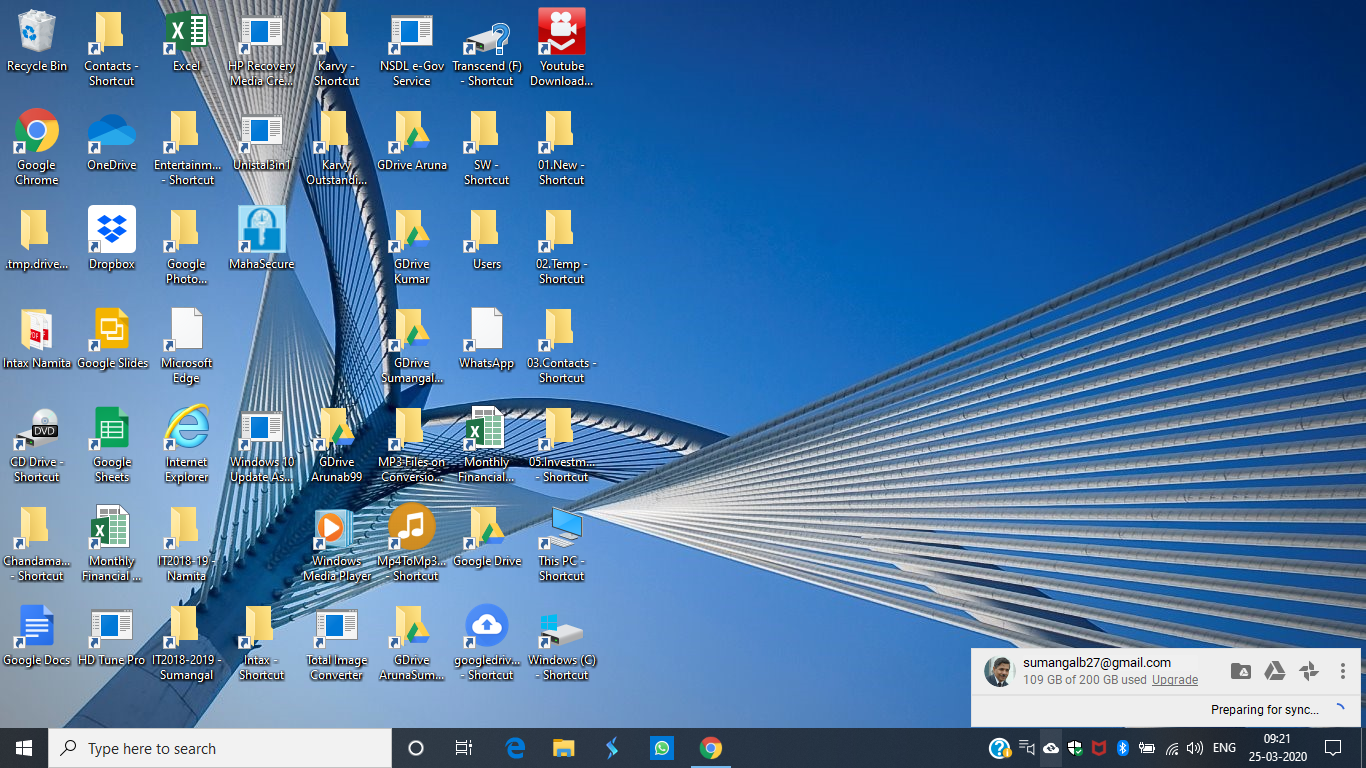Image resolution: width=1366 pixels, height=768 pixels.
Task: Click the Upgrade link in Drive popup
Action: tap(1175, 680)
